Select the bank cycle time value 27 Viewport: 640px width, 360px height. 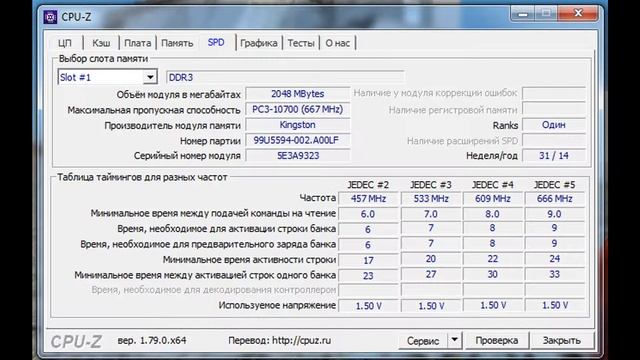pyautogui.click(x=431, y=274)
